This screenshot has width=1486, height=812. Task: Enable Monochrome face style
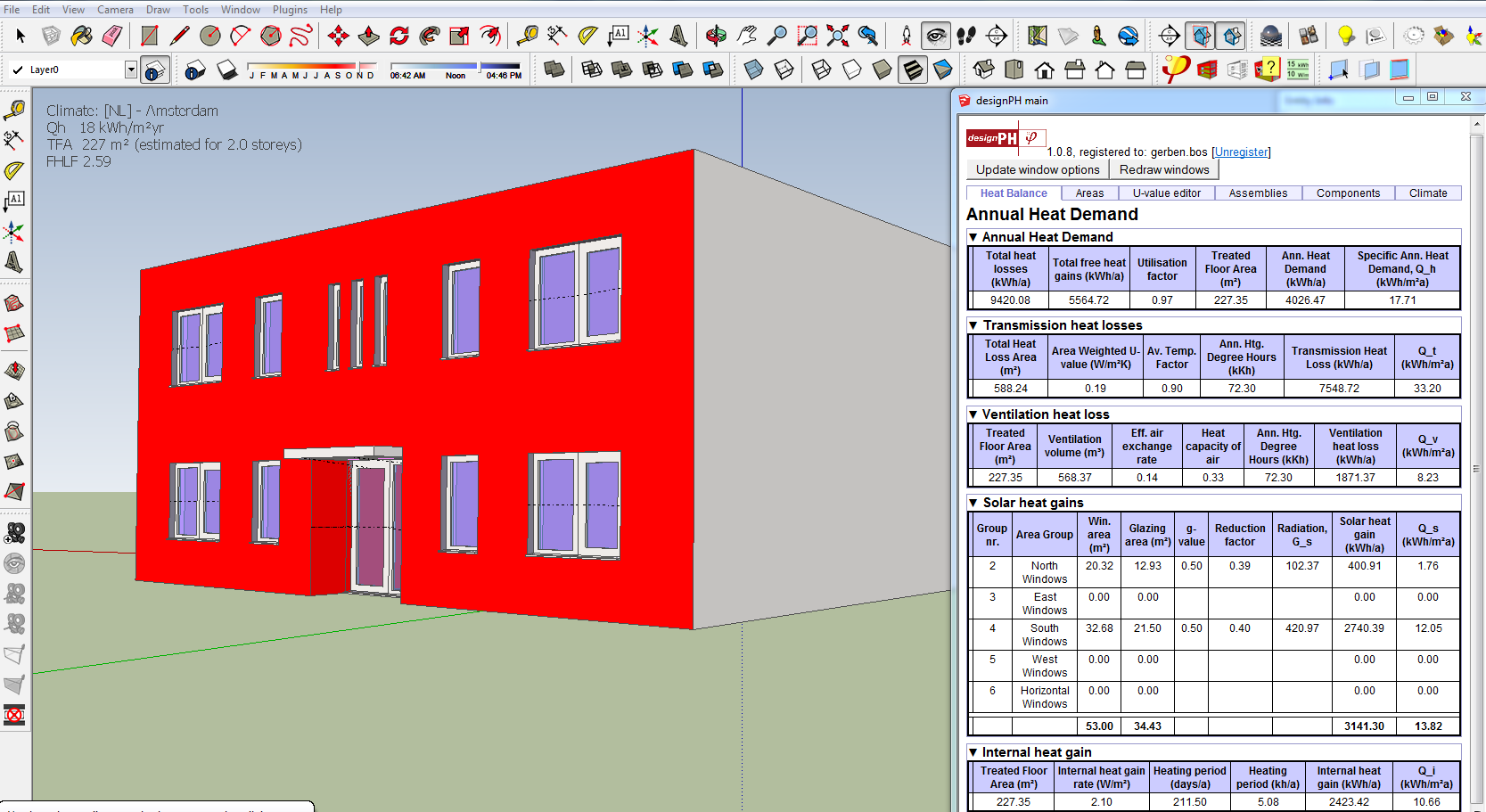point(942,70)
